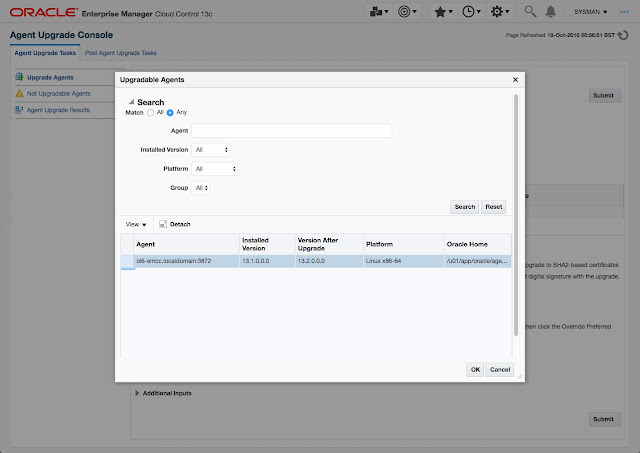640x453 pixels.
Task: Click OK in Upgradable Agents dialog
Action: [475, 370]
